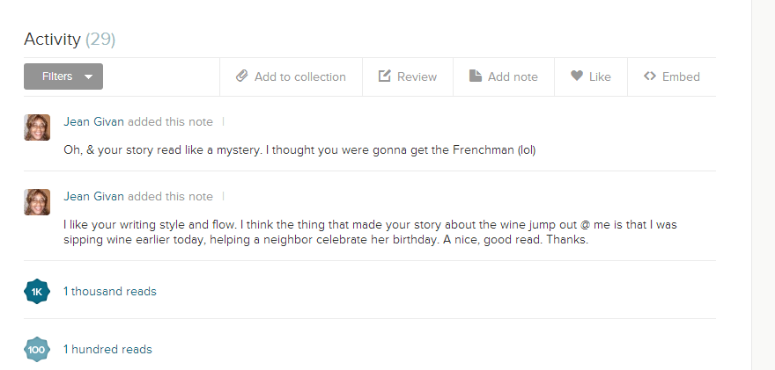Click the heart Like icon
The height and width of the screenshot is (370, 775).
pyautogui.click(x=576, y=76)
